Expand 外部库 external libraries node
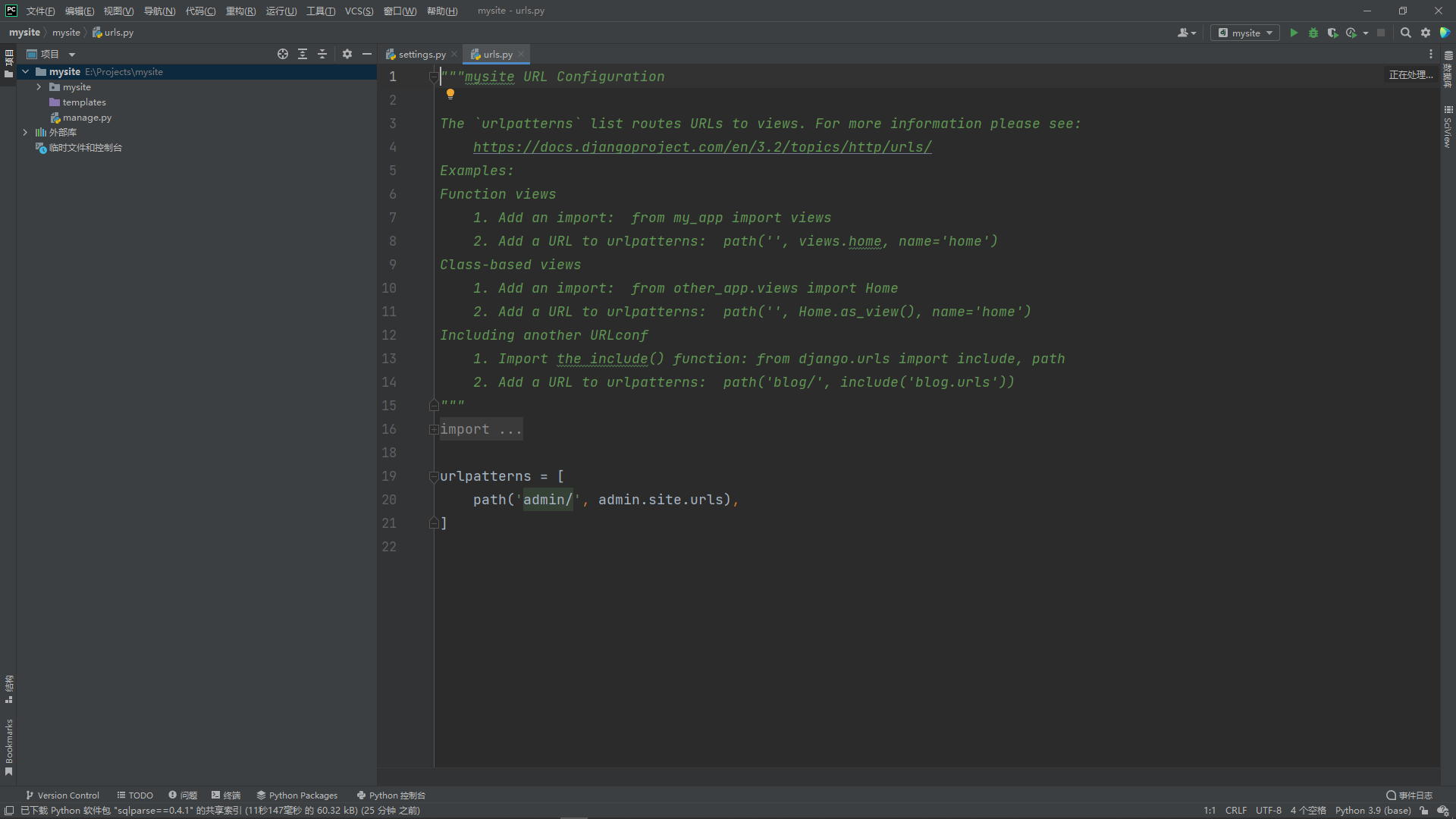Image resolution: width=1456 pixels, height=819 pixels. point(25,132)
